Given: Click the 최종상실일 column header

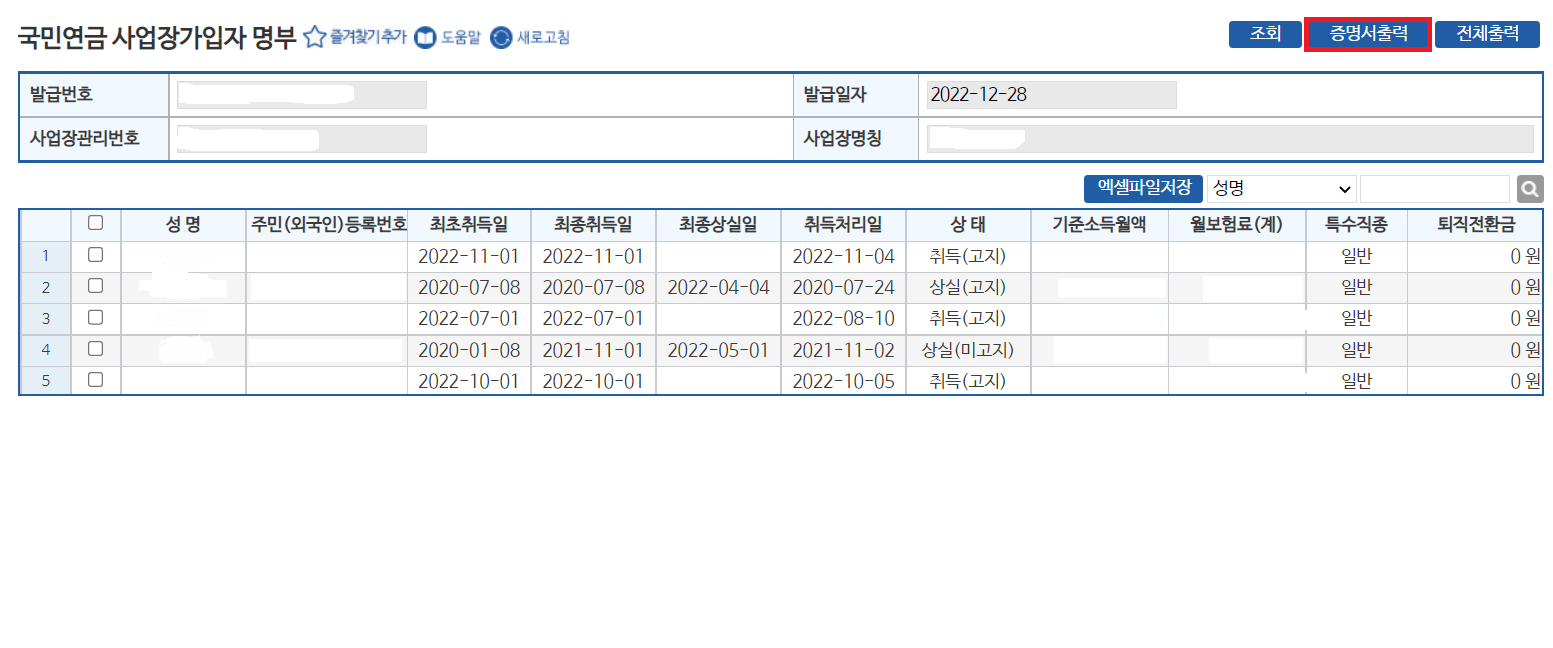Looking at the screenshot, I should 719,225.
